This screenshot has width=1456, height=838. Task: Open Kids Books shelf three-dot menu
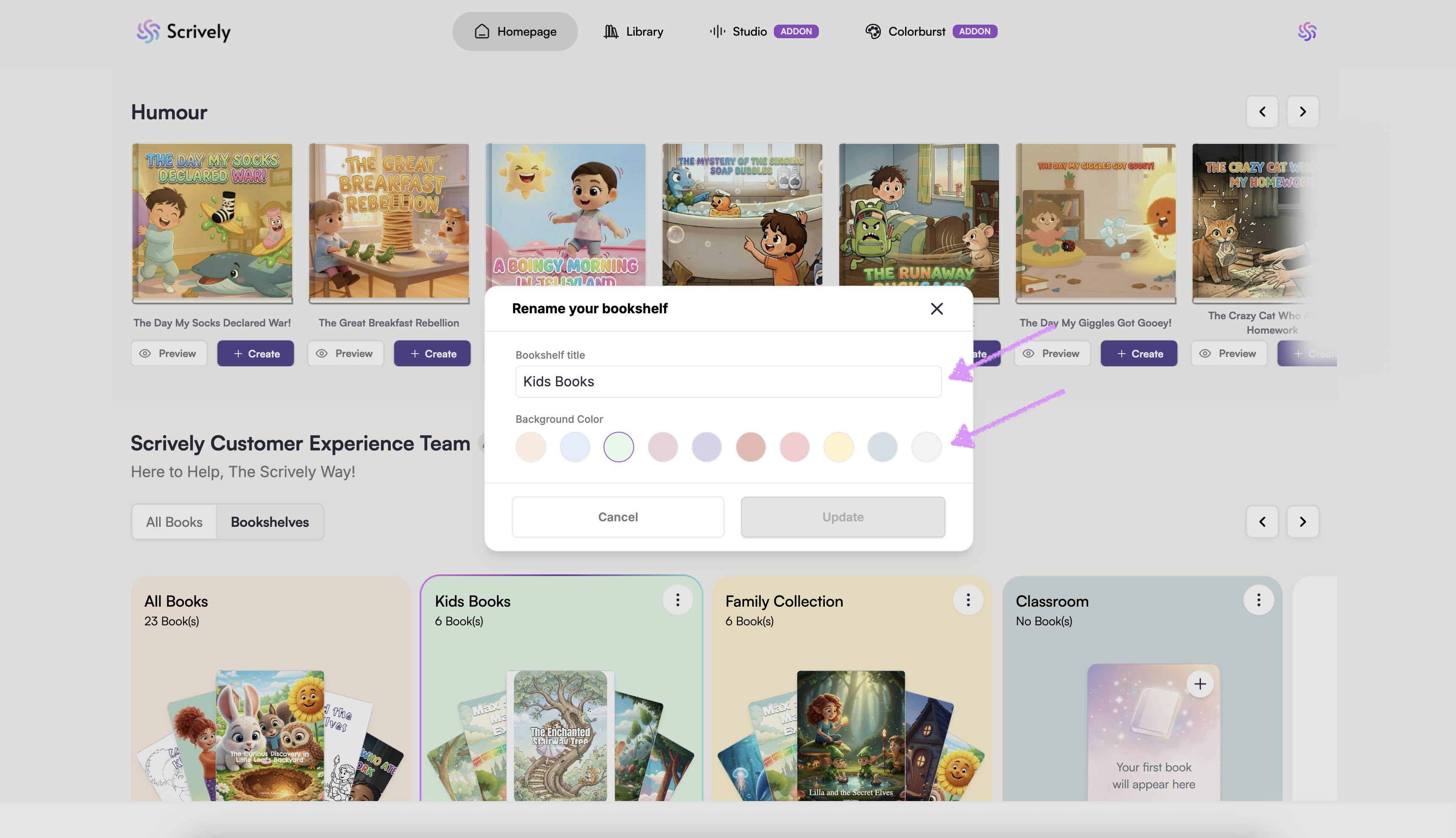point(677,600)
